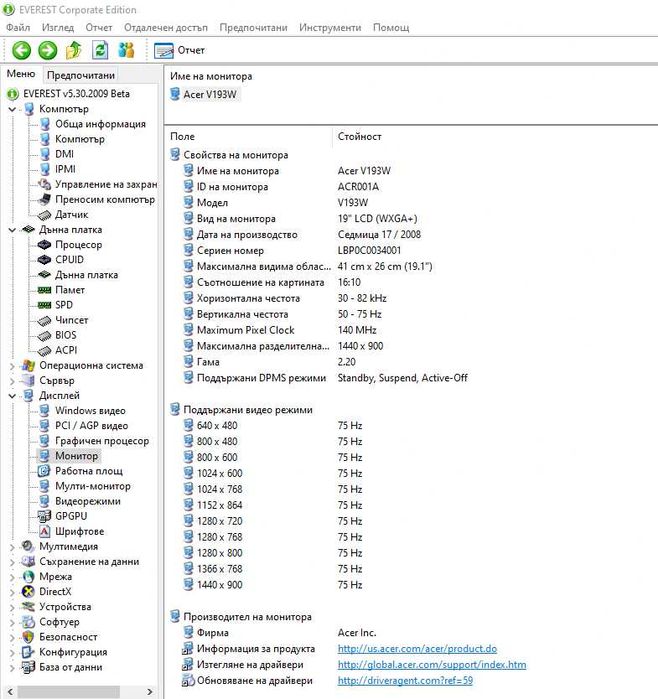Click the Up one level toolbar icon
The width and height of the screenshot is (658, 699).
tap(73, 50)
